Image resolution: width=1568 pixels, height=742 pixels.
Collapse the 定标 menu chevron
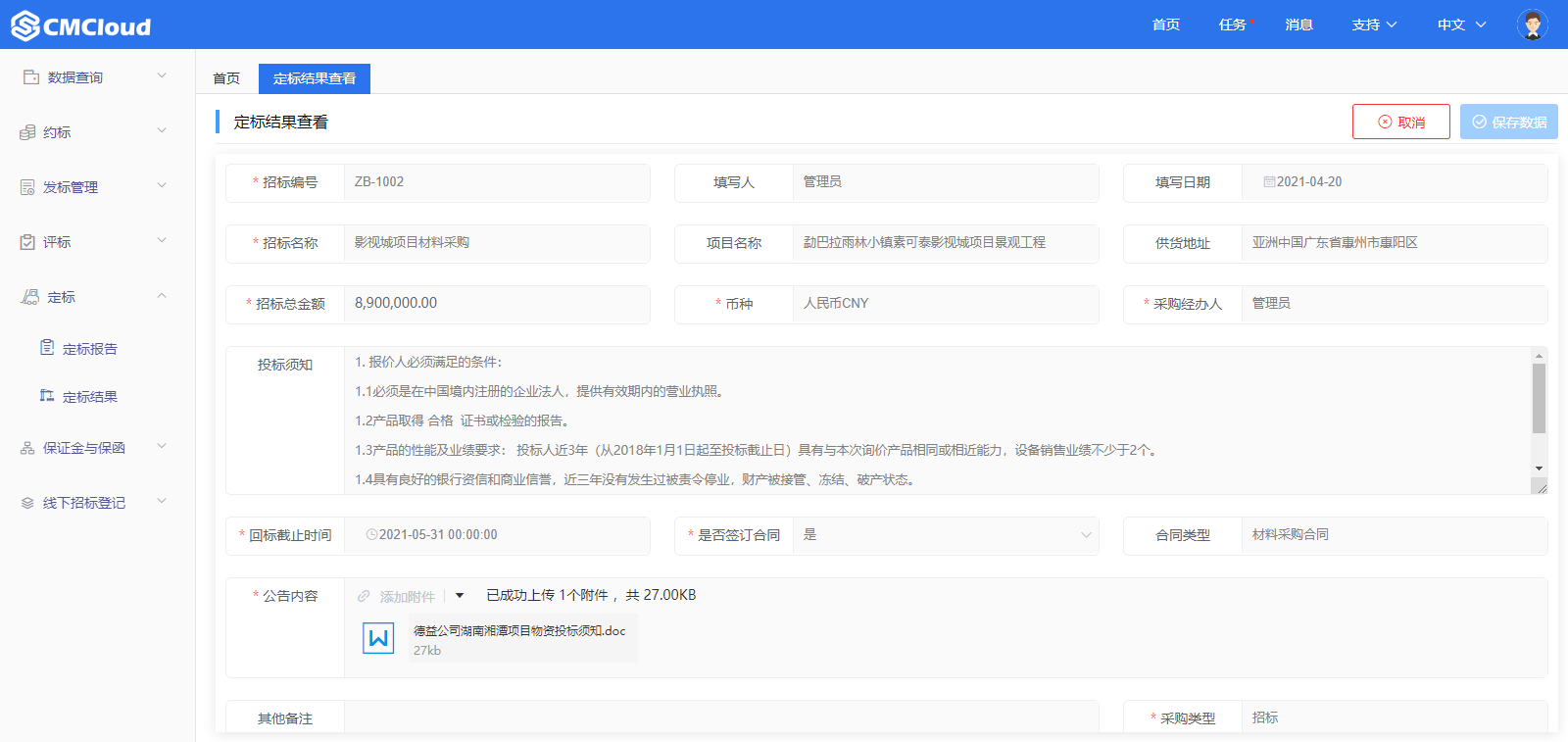(162, 295)
